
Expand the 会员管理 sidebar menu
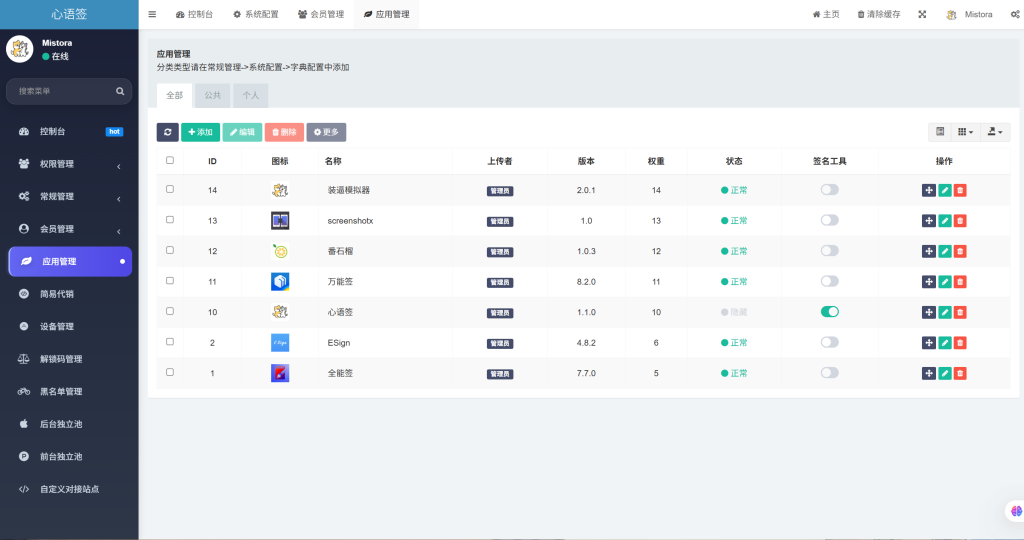[x=70, y=229]
